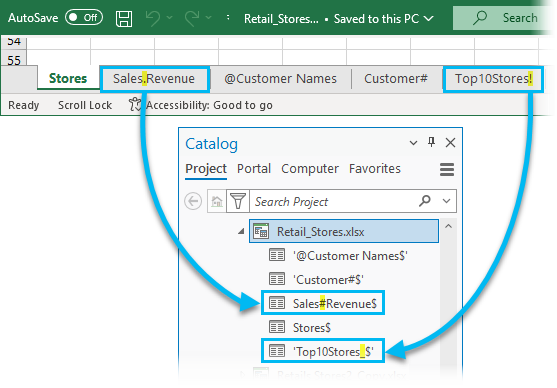Click the table icon beside Stores$
Image resolution: width=557 pixels, height=388 pixels.
click(x=277, y=327)
